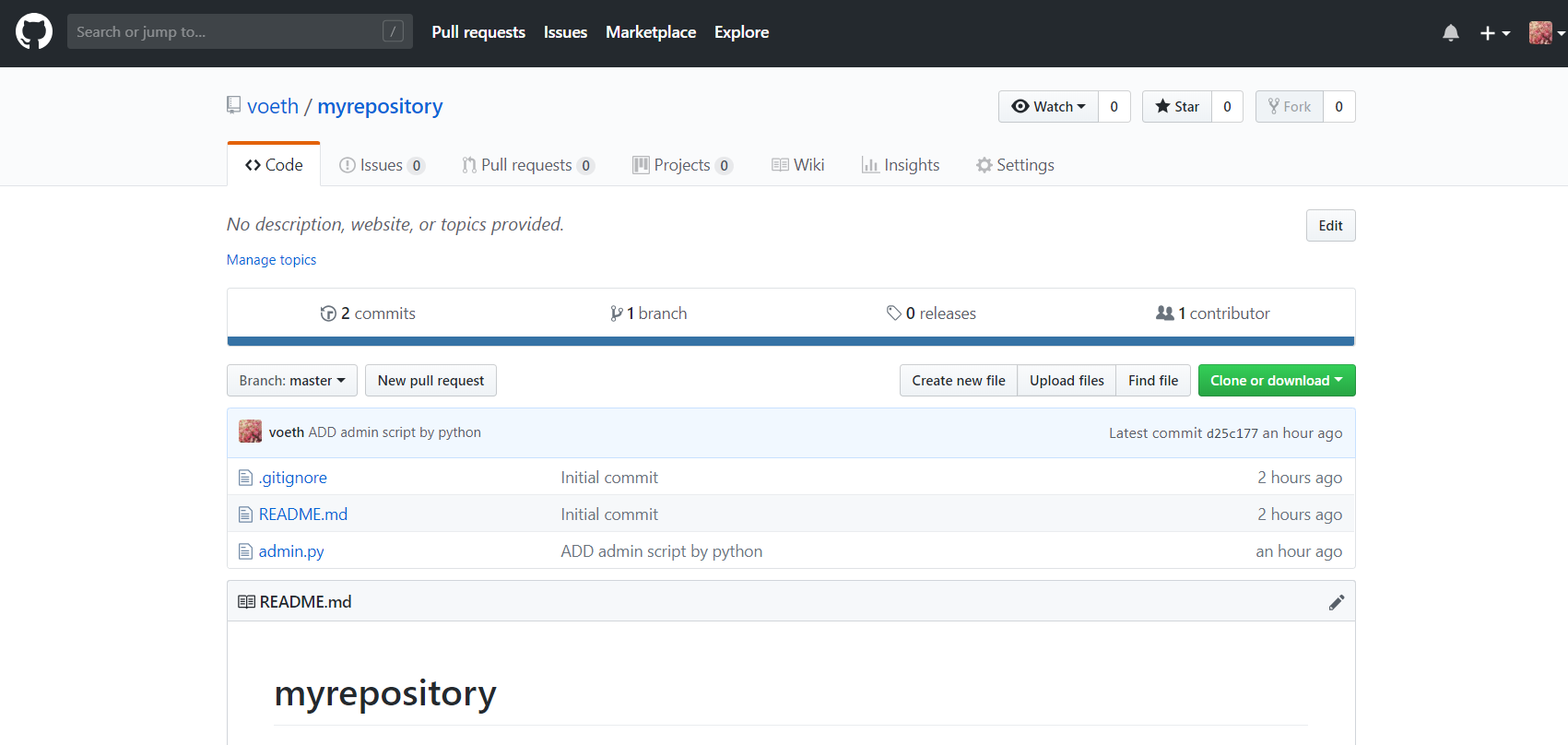Viewport: 1568px width, 745px height.
Task: Click the README book icon in the README header
Action: [x=246, y=602]
